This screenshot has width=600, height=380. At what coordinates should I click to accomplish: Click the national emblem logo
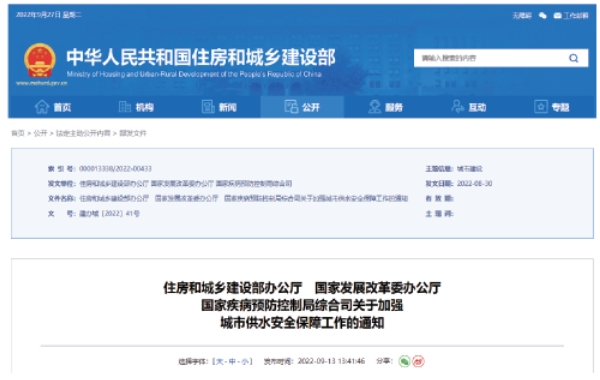pos(40,61)
